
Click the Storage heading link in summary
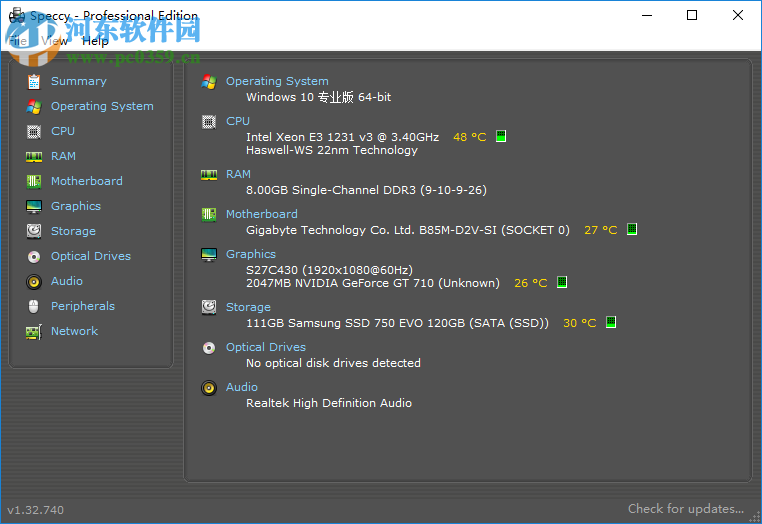pyautogui.click(x=248, y=307)
